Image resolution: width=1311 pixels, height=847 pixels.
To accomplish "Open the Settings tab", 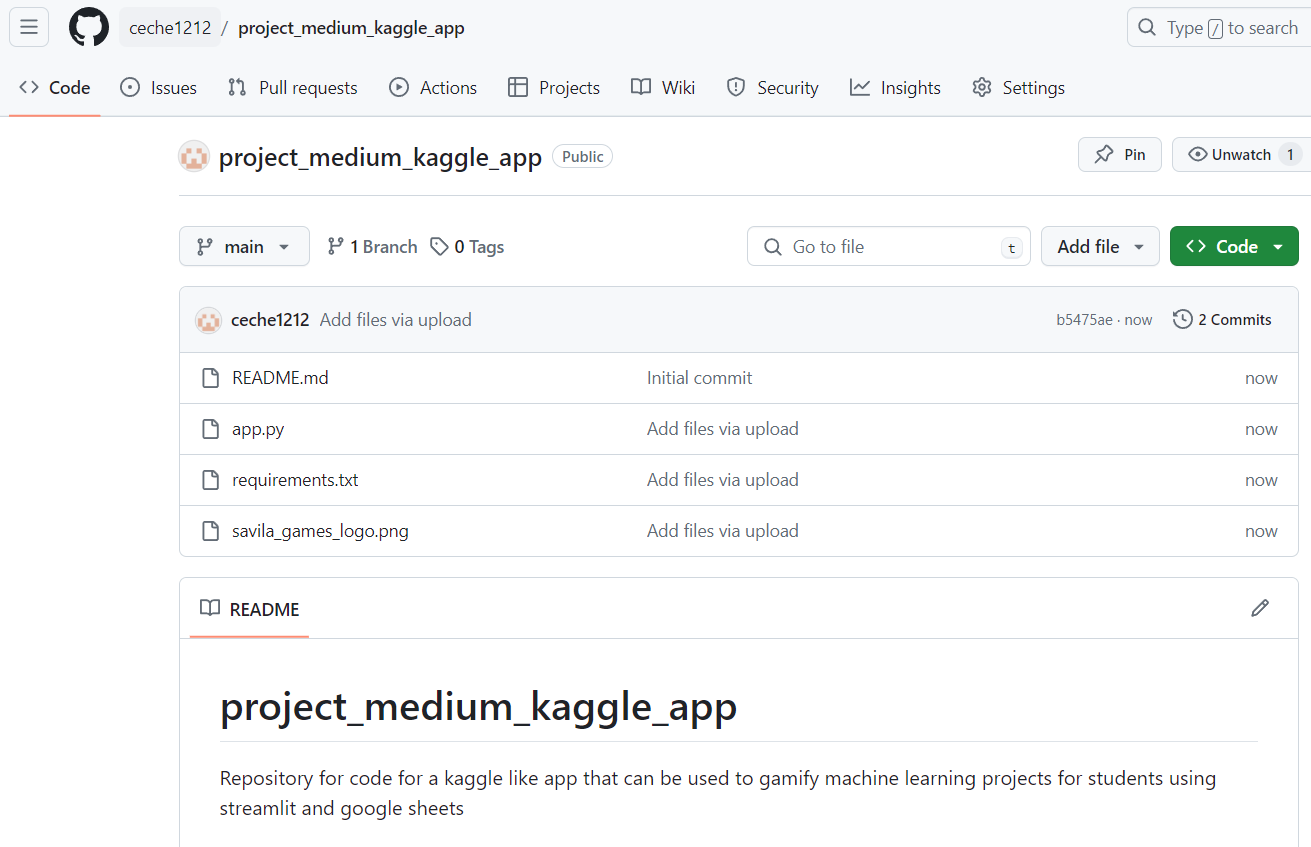I will (x=1018, y=88).
